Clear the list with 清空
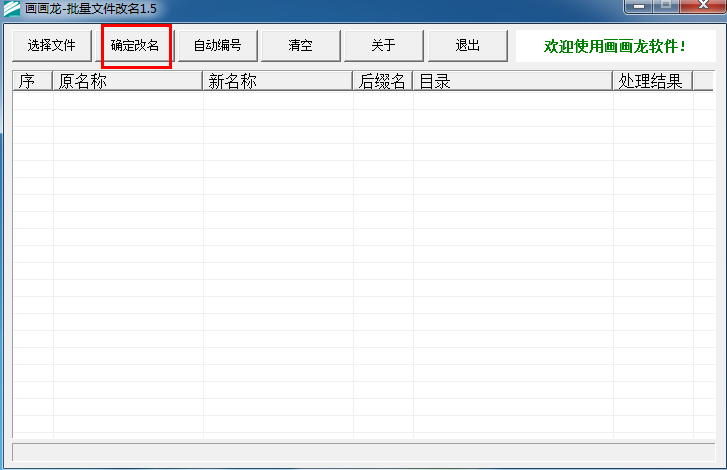This screenshot has height=470, width=727. 300,45
